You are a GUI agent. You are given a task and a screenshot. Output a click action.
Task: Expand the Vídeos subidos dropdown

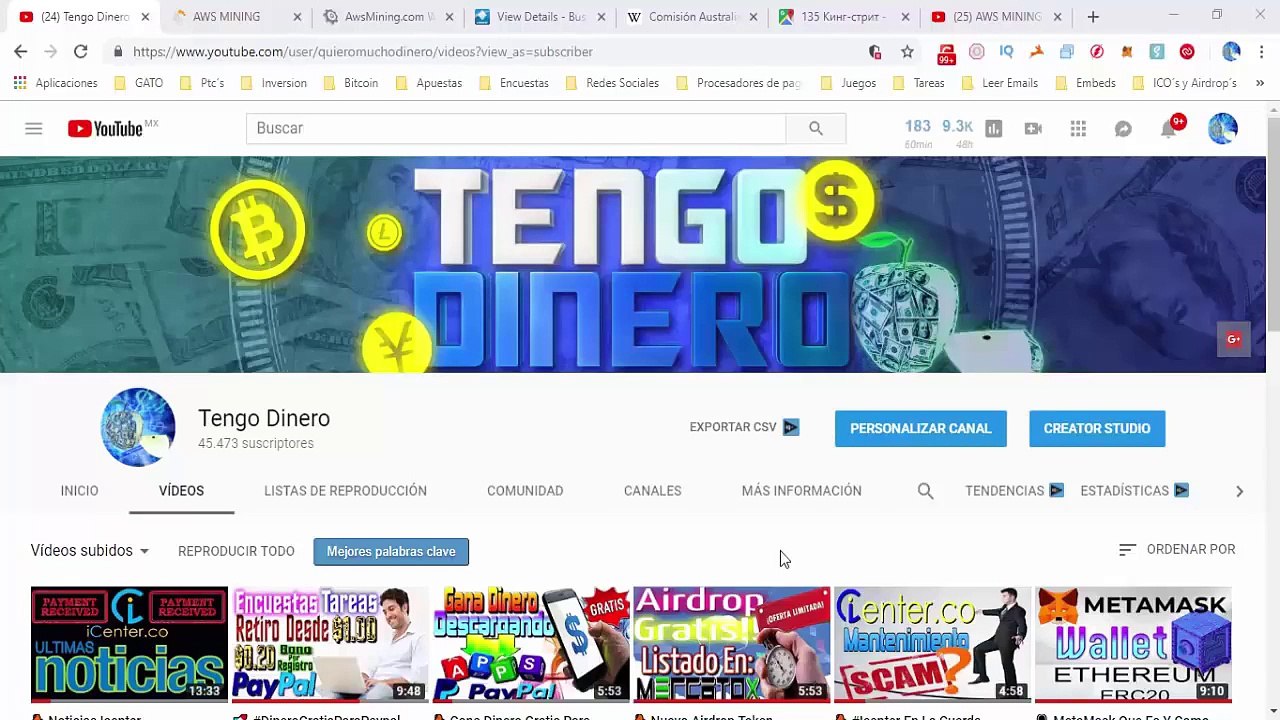(90, 551)
